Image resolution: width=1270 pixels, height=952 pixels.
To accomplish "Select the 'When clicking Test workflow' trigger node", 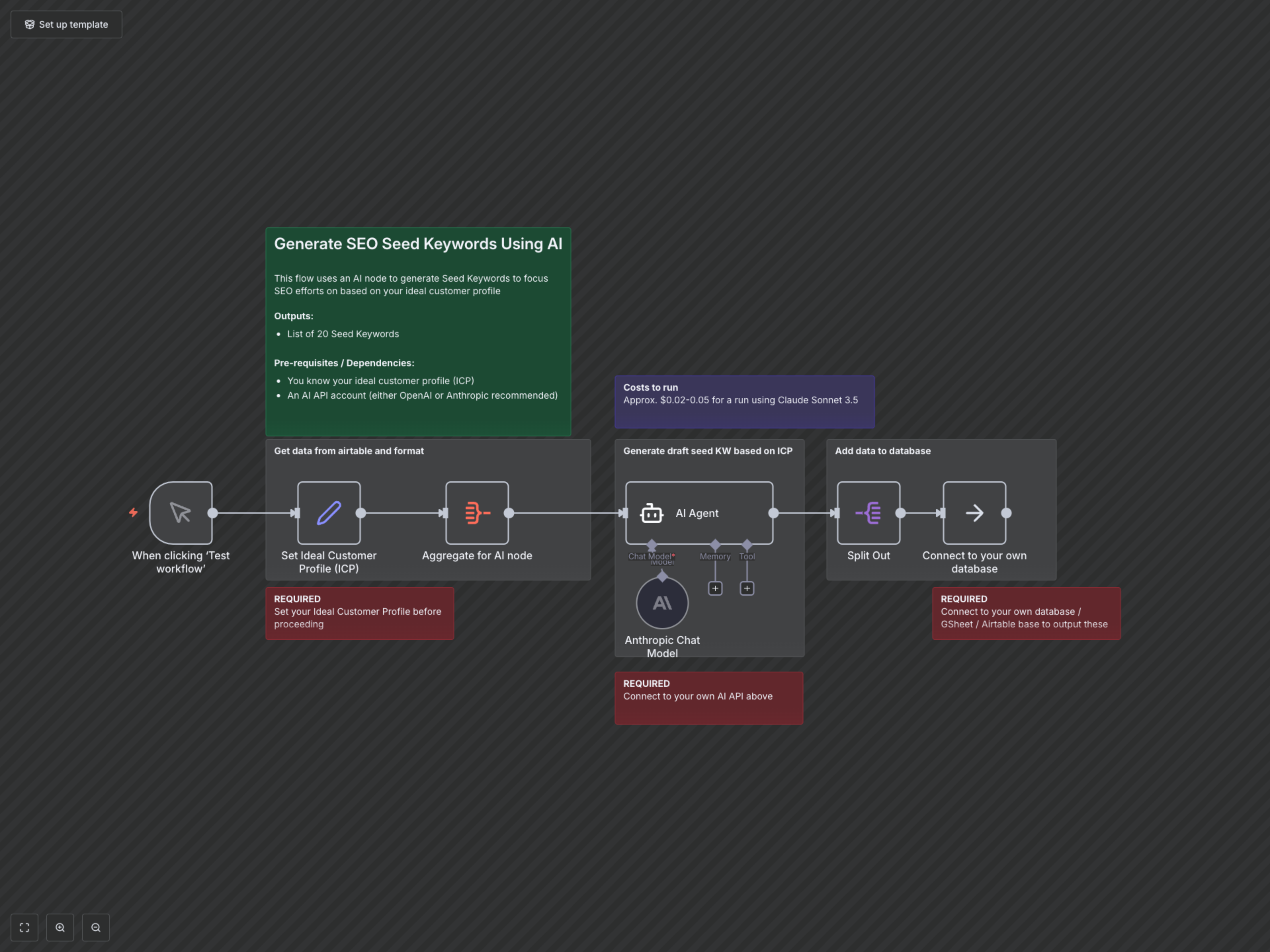I will 181,512.
